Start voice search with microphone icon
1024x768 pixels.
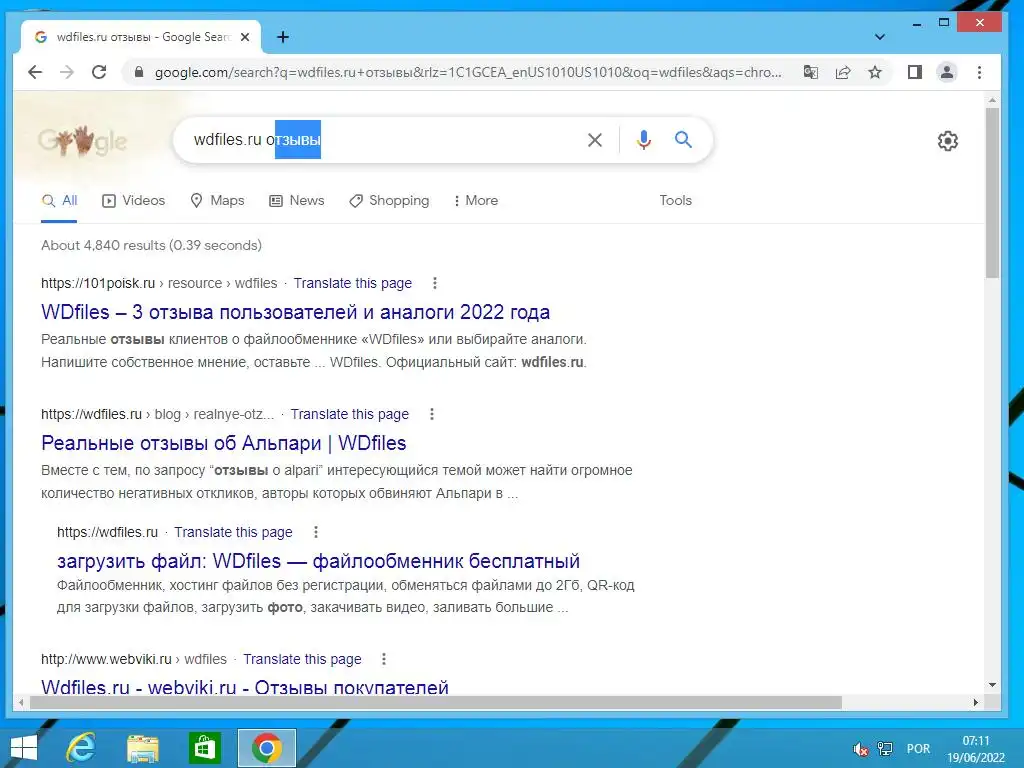click(x=643, y=140)
